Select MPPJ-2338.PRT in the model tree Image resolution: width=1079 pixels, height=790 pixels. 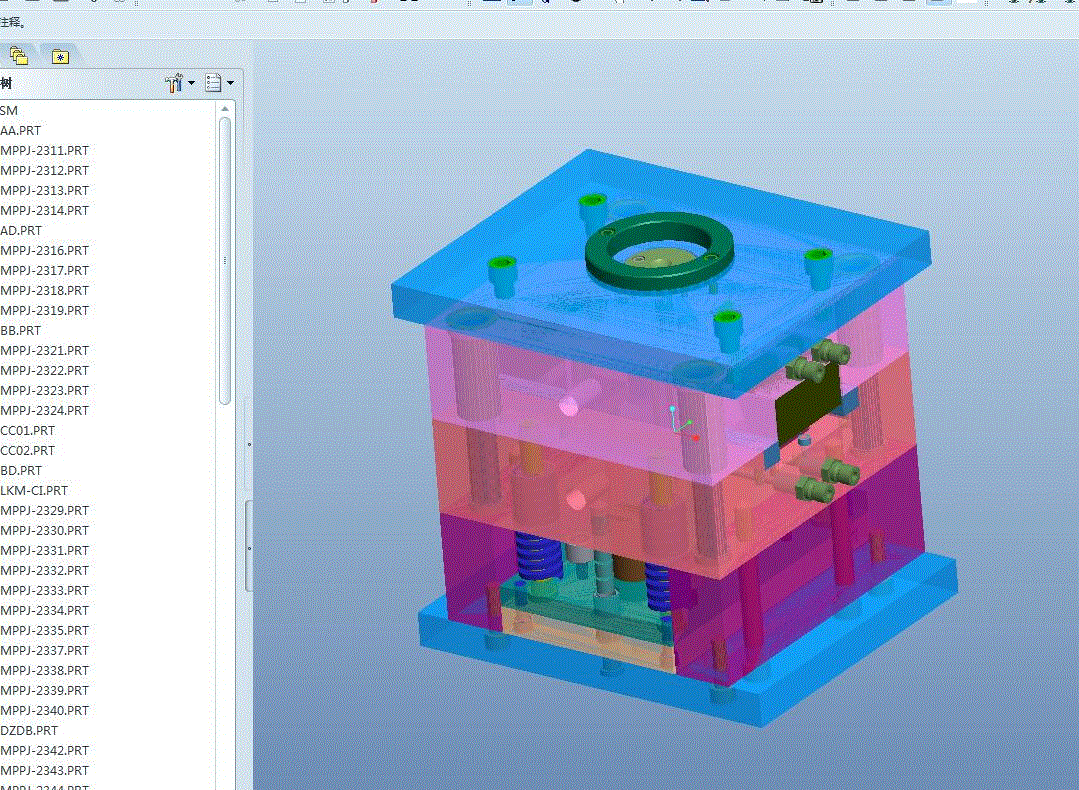(45, 670)
